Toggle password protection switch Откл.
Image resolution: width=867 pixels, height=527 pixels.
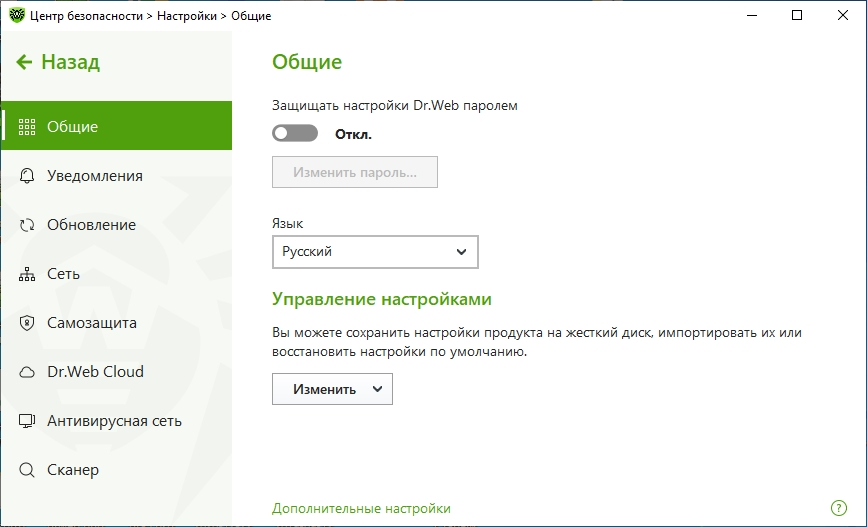pyautogui.click(x=295, y=133)
